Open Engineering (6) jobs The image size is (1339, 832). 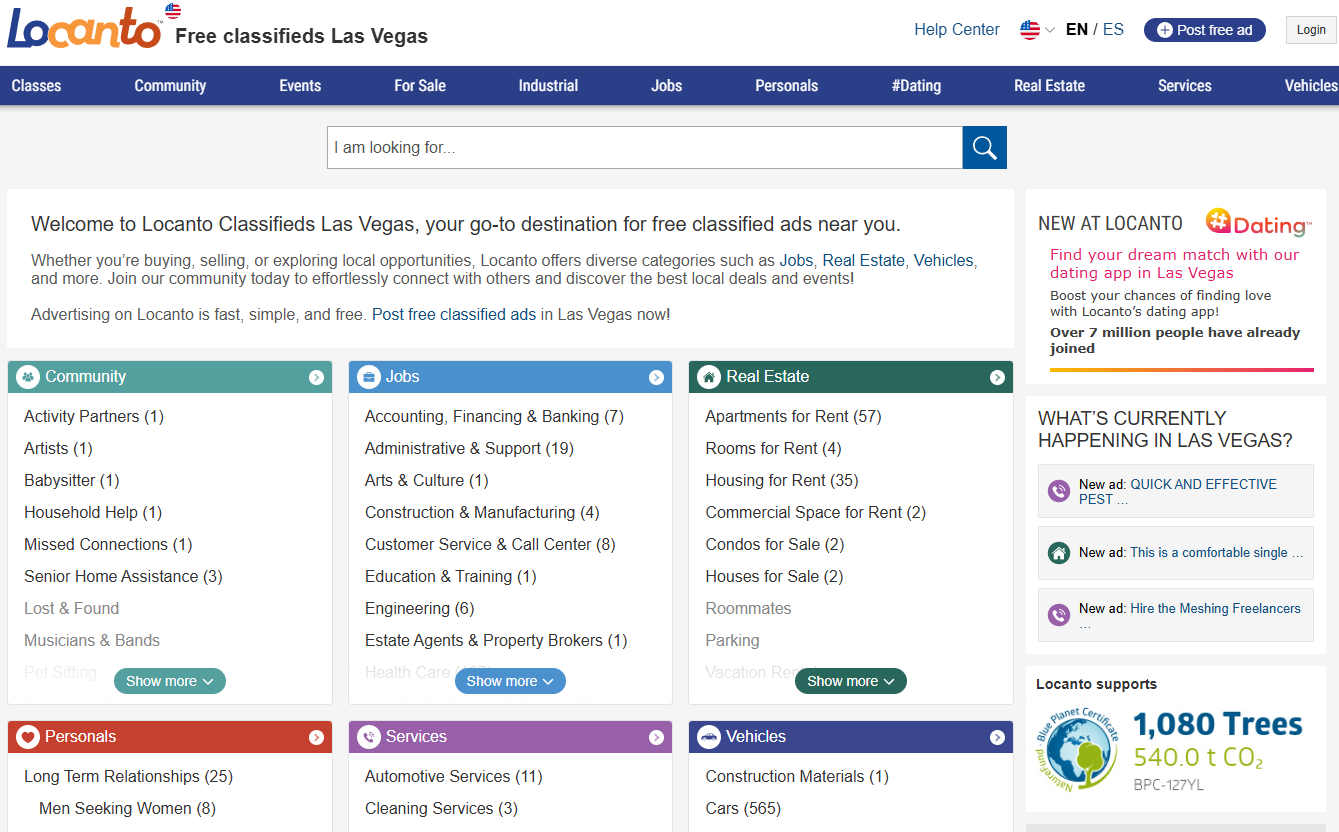pyautogui.click(x=419, y=609)
